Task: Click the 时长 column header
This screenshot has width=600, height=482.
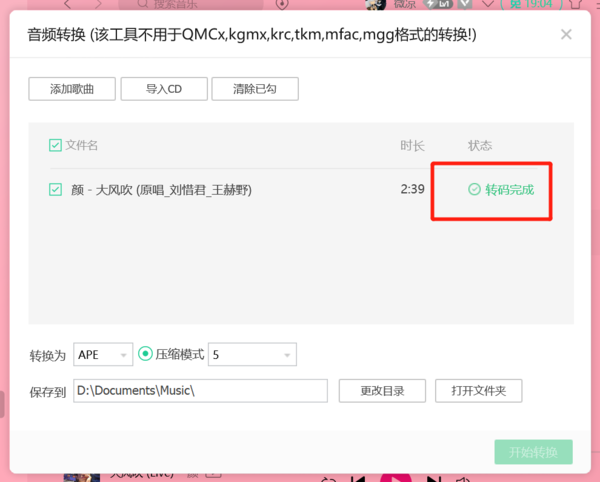Action: 412,145
